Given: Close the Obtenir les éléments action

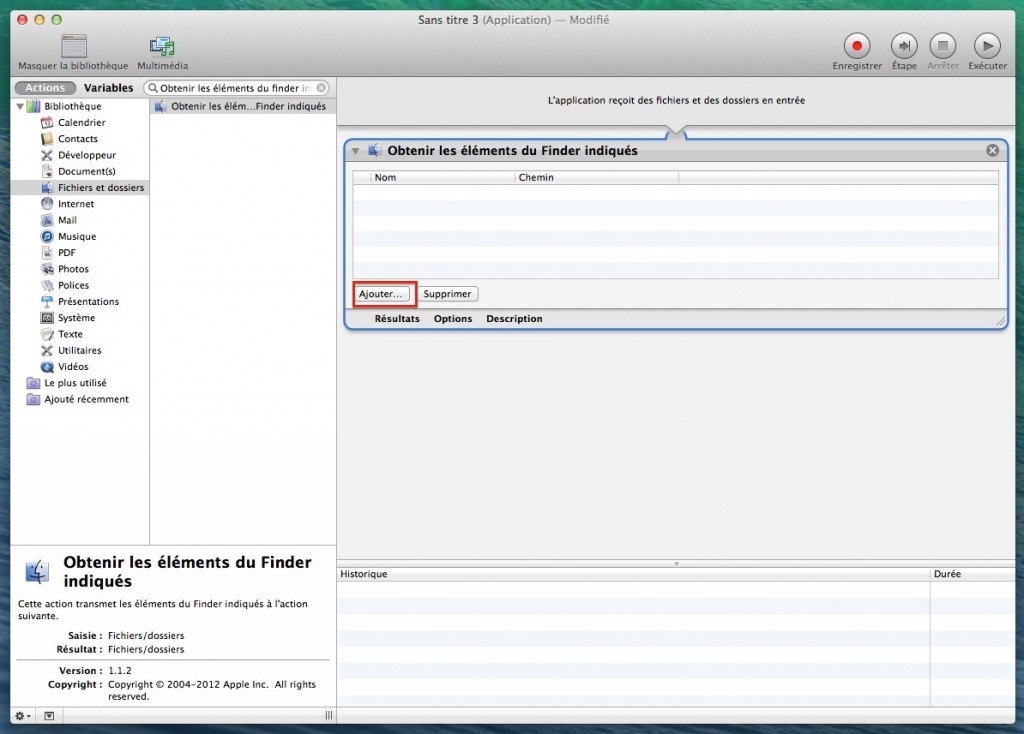Looking at the screenshot, I should 992,151.
